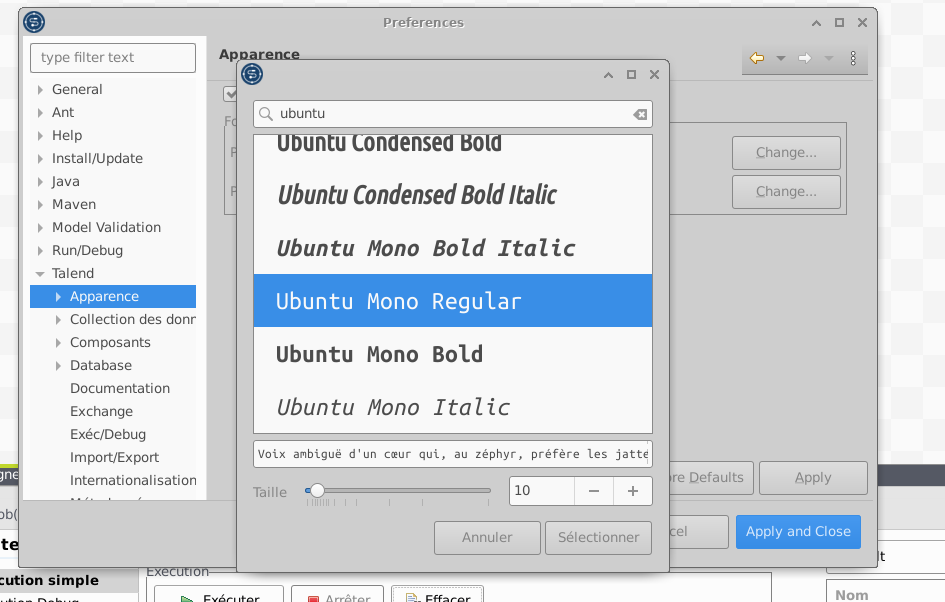The image size is (945, 602).
Task: Click the type filter text box
Action: (113, 58)
